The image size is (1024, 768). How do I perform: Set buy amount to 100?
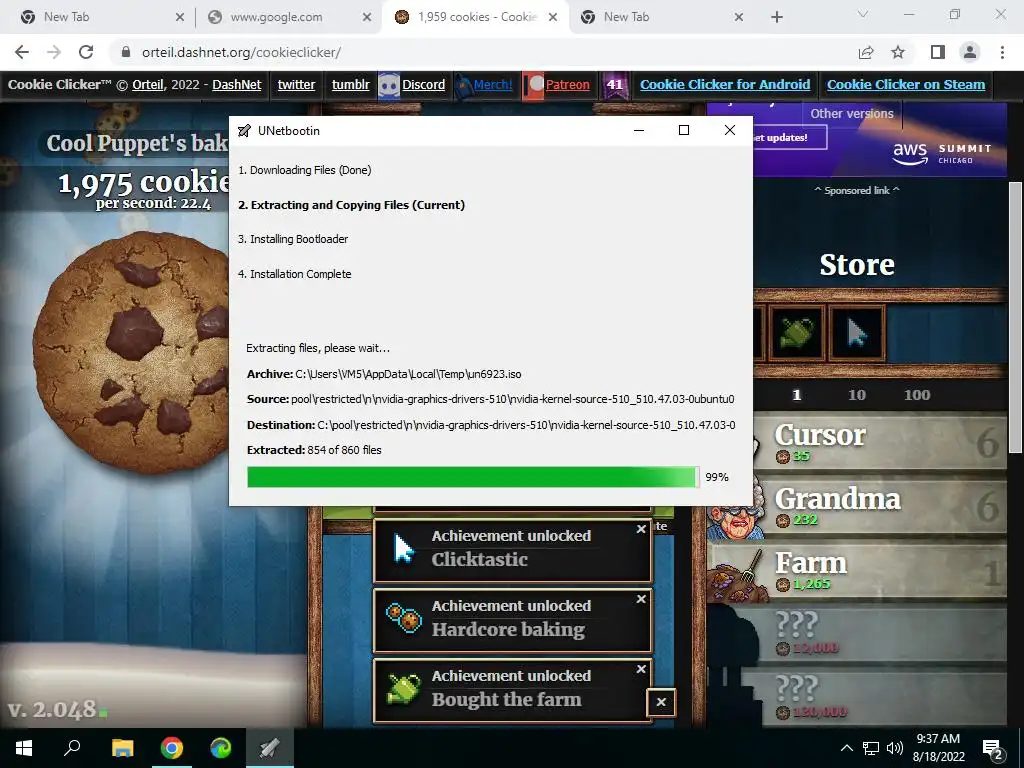pyautogui.click(x=917, y=394)
